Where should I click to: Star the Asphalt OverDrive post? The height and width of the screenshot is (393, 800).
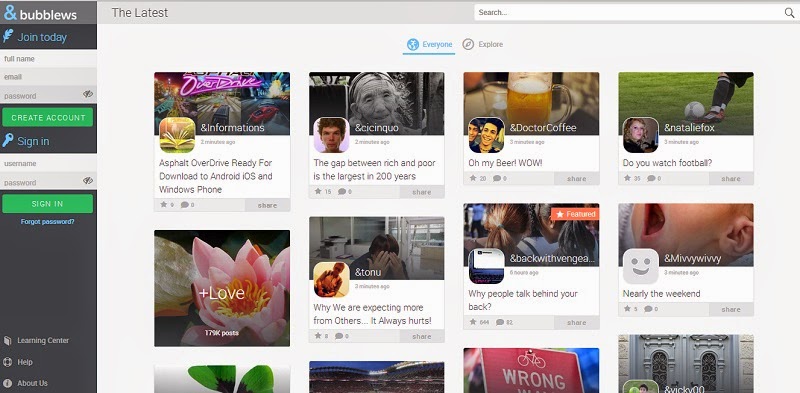coord(164,205)
